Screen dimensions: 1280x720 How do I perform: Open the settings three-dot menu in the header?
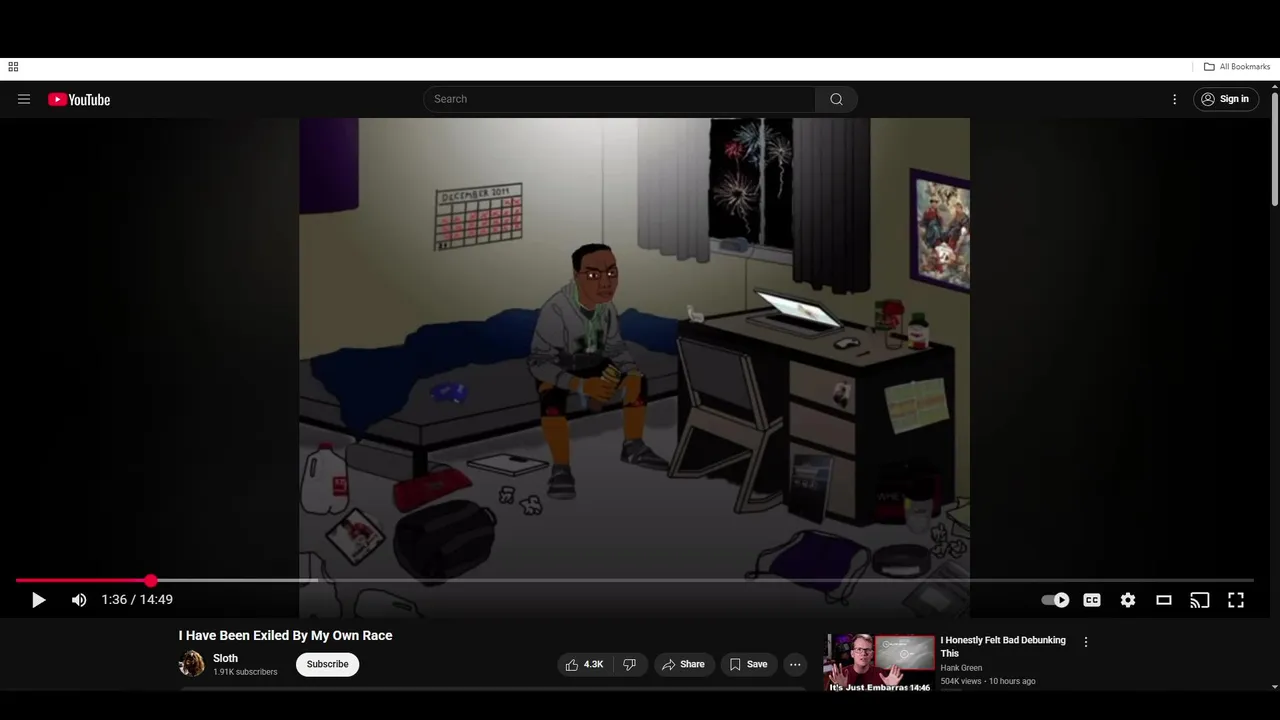click(x=1175, y=99)
